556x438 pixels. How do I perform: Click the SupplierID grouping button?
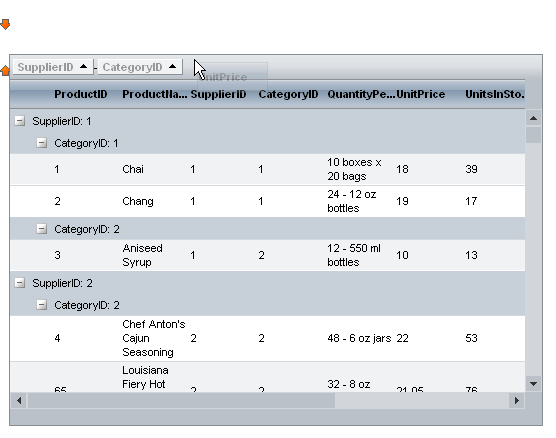click(53, 67)
